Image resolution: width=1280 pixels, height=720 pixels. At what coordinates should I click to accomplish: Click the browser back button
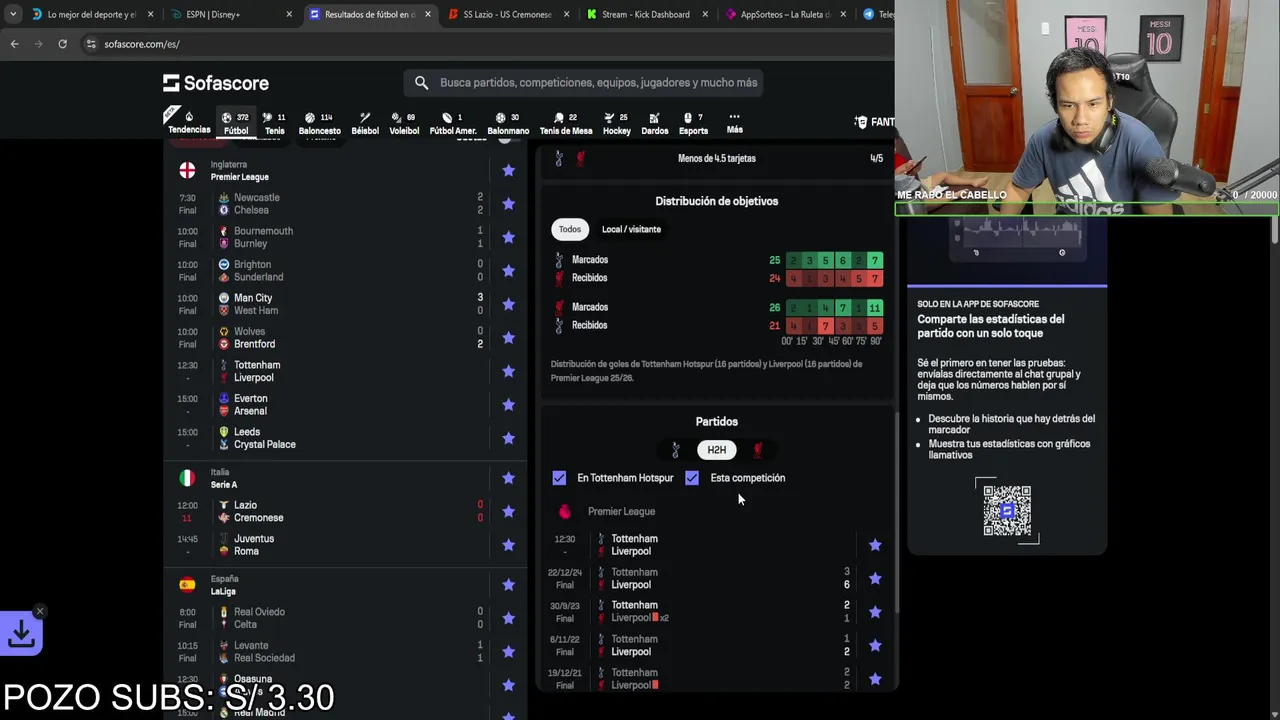click(x=14, y=44)
